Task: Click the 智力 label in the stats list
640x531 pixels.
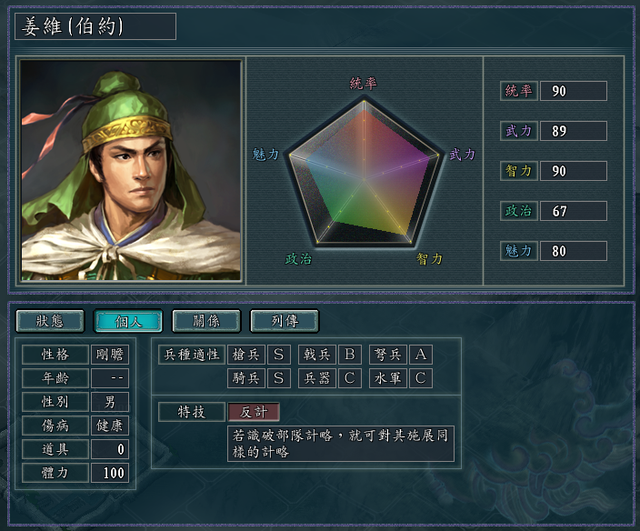Action: coord(518,171)
